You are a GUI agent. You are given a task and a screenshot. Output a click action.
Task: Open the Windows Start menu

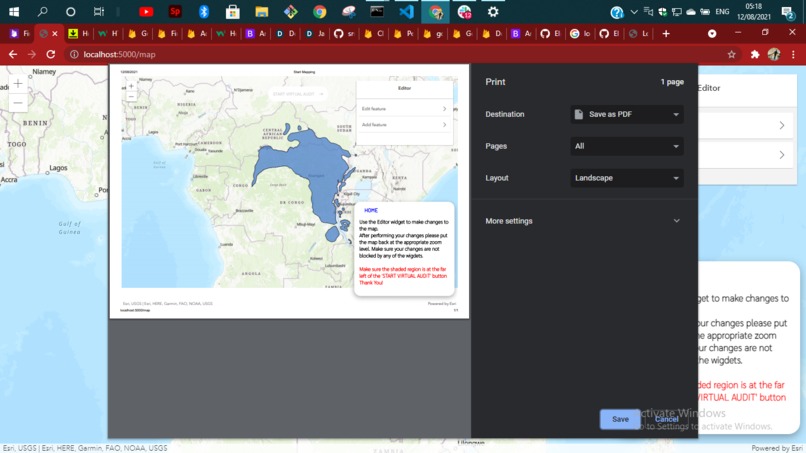click(x=14, y=11)
